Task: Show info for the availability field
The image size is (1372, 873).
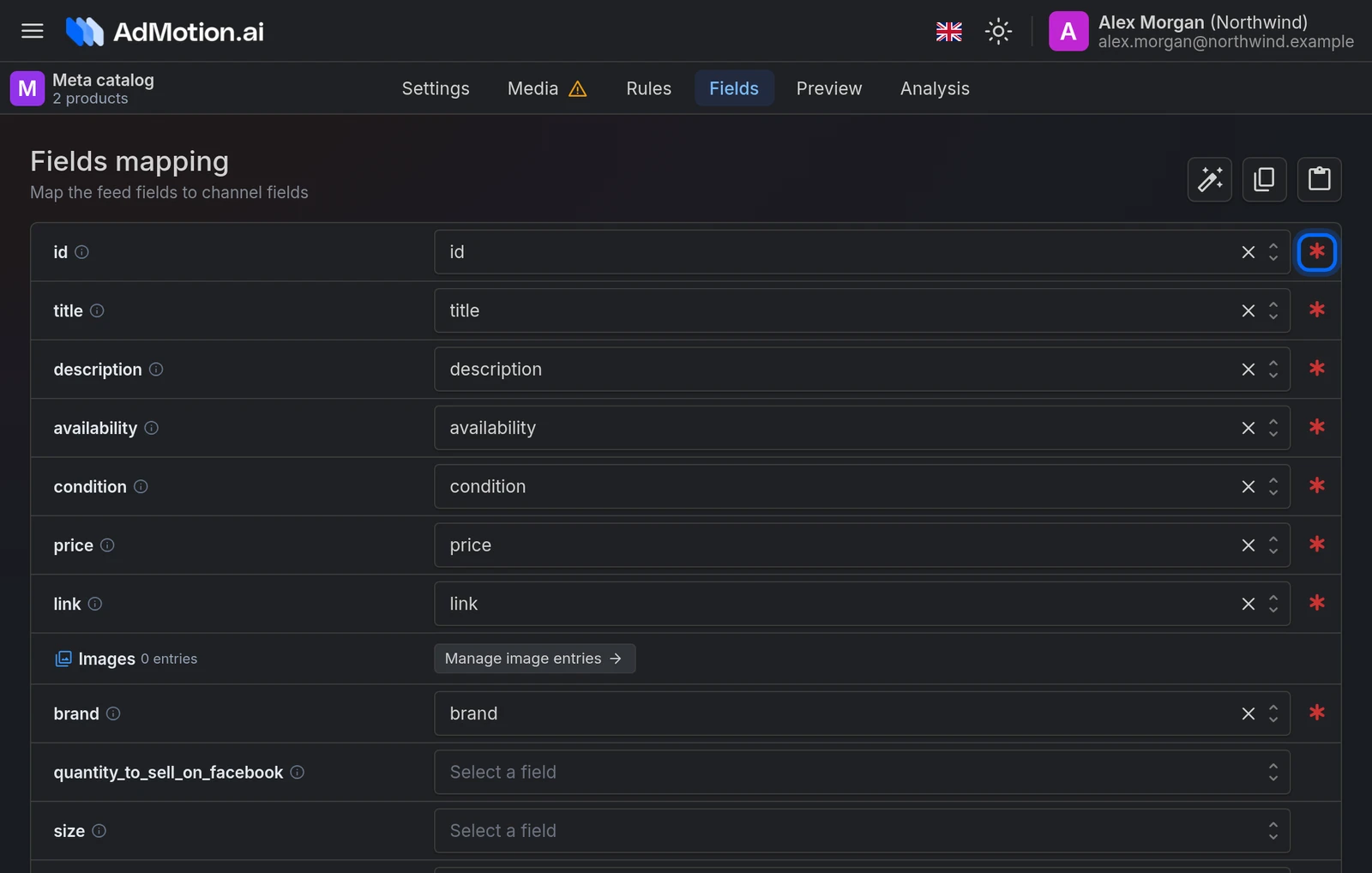Action: (151, 428)
